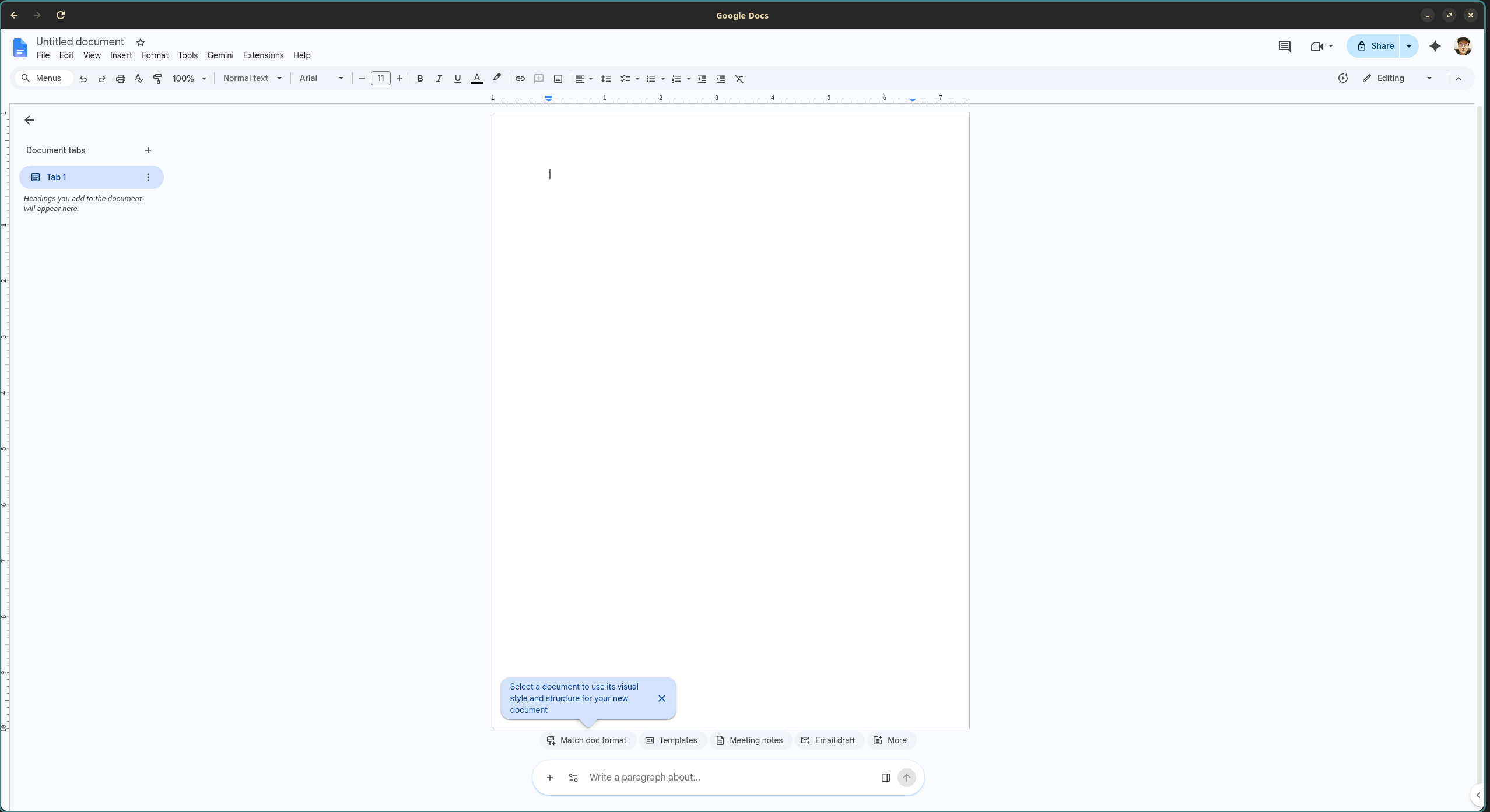This screenshot has height=812, width=1490.
Task: Toggle bold formatting
Action: [420, 79]
